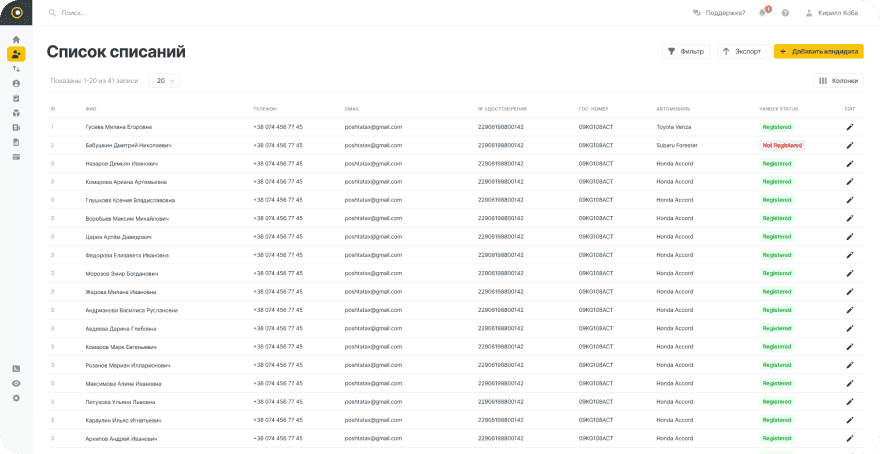Click the Добавить кандидата button
880x454 pixels.
click(x=818, y=51)
